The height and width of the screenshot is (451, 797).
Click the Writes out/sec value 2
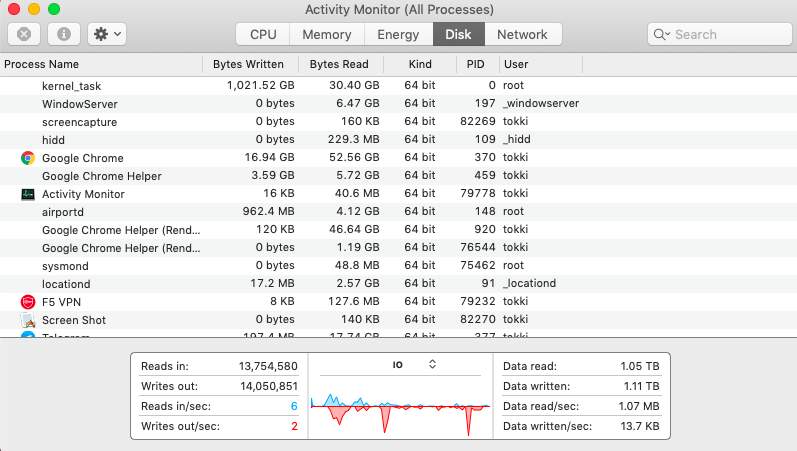tap(294, 426)
